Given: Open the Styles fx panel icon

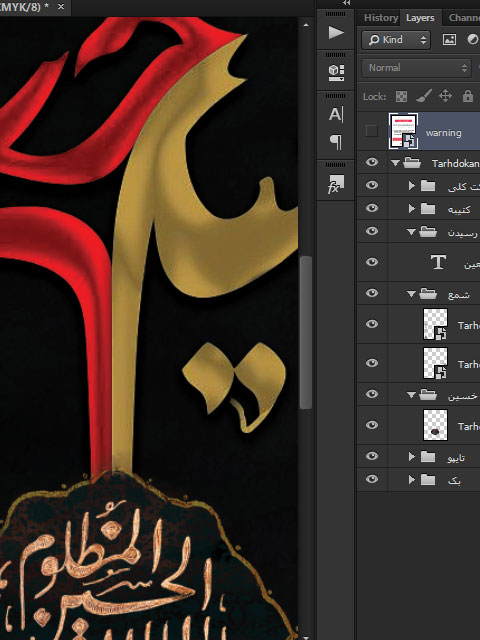Looking at the screenshot, I should [336, 184].
